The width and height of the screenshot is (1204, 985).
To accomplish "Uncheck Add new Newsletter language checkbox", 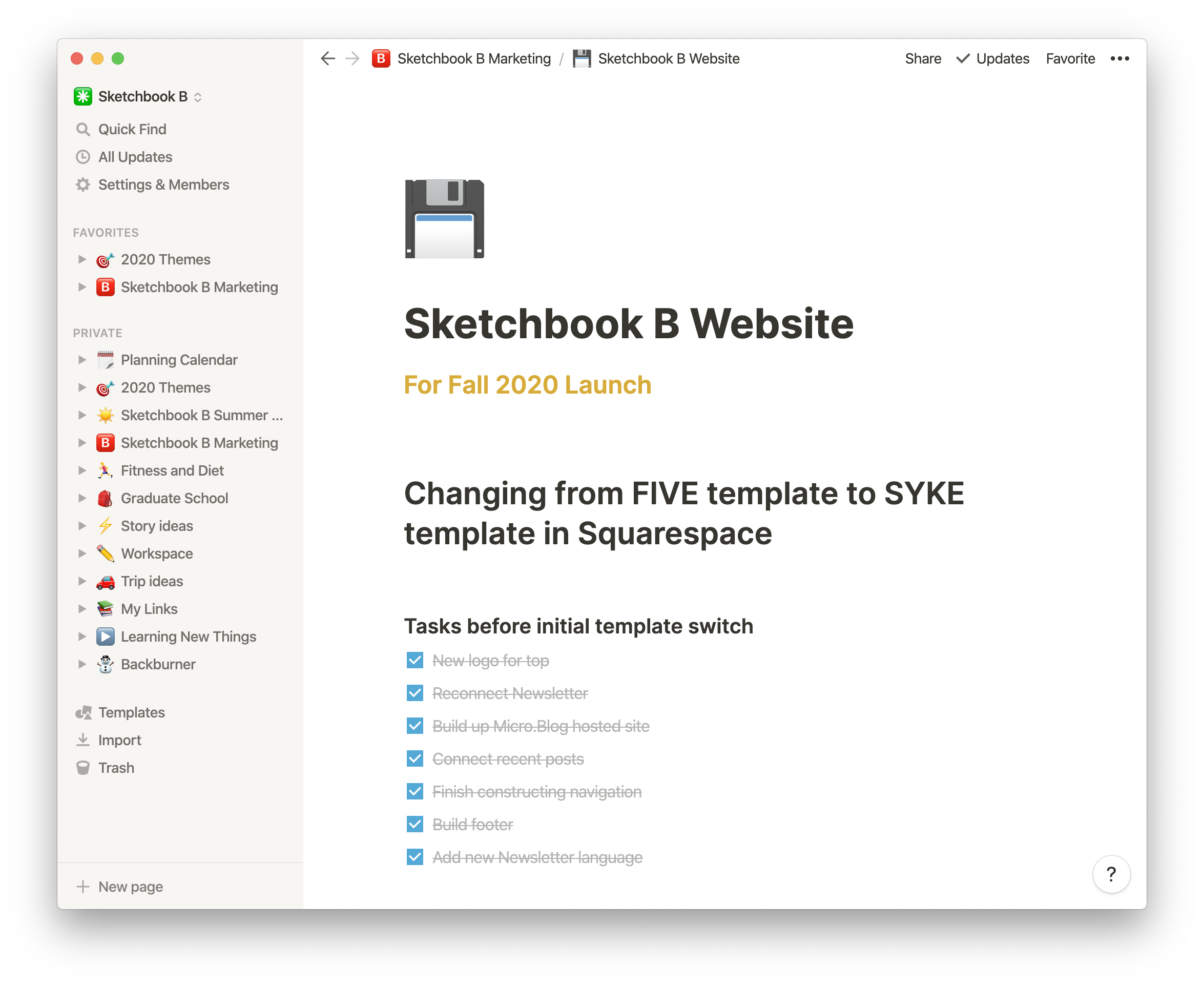I will 414,857.
